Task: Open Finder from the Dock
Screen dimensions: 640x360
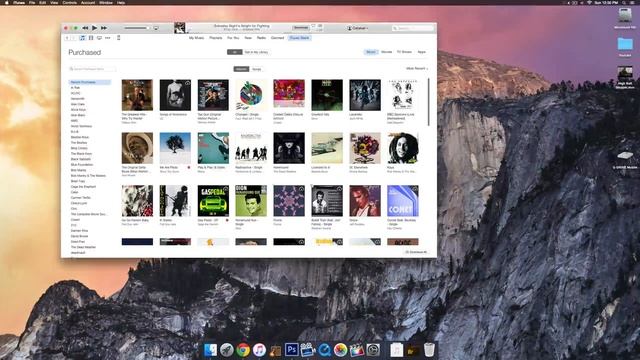Action: point(210,350)
